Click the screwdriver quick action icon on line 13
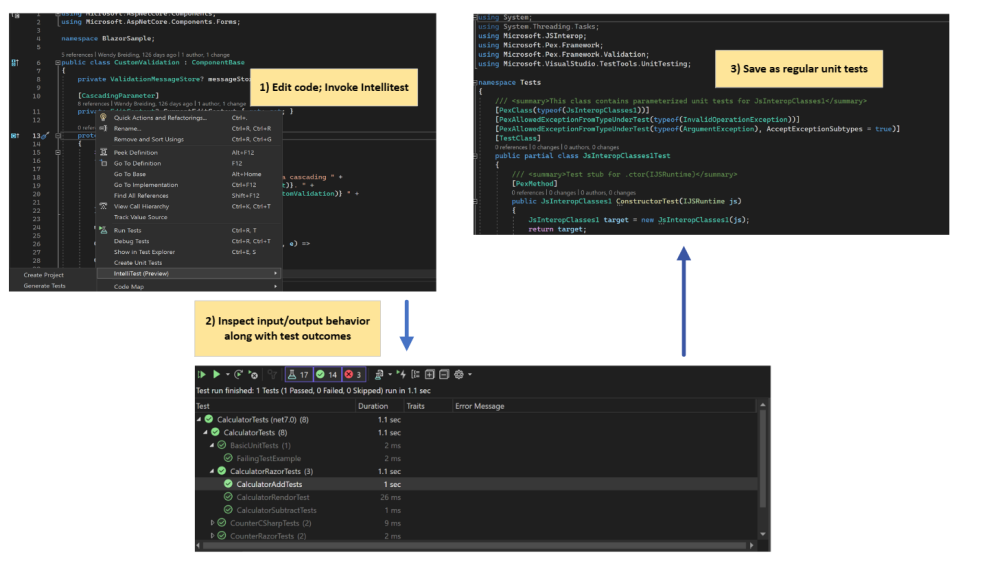This screenshot has width=1000, height=585. [x=45, y=135]
